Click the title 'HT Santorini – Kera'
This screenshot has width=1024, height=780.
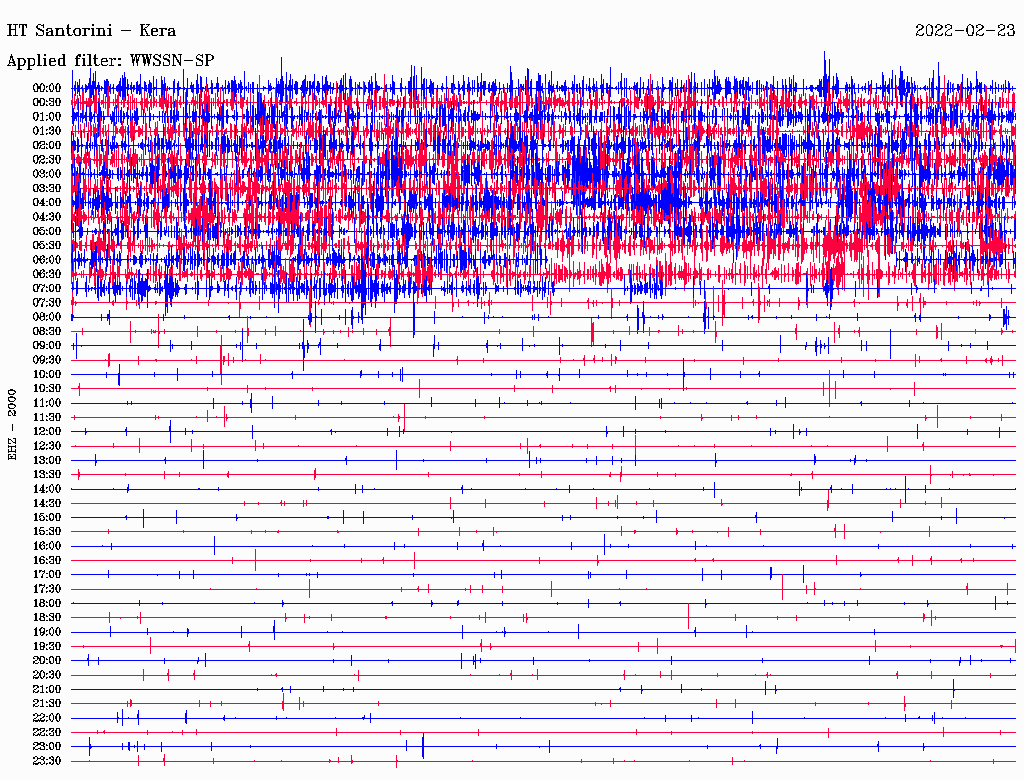pos(91,31)
